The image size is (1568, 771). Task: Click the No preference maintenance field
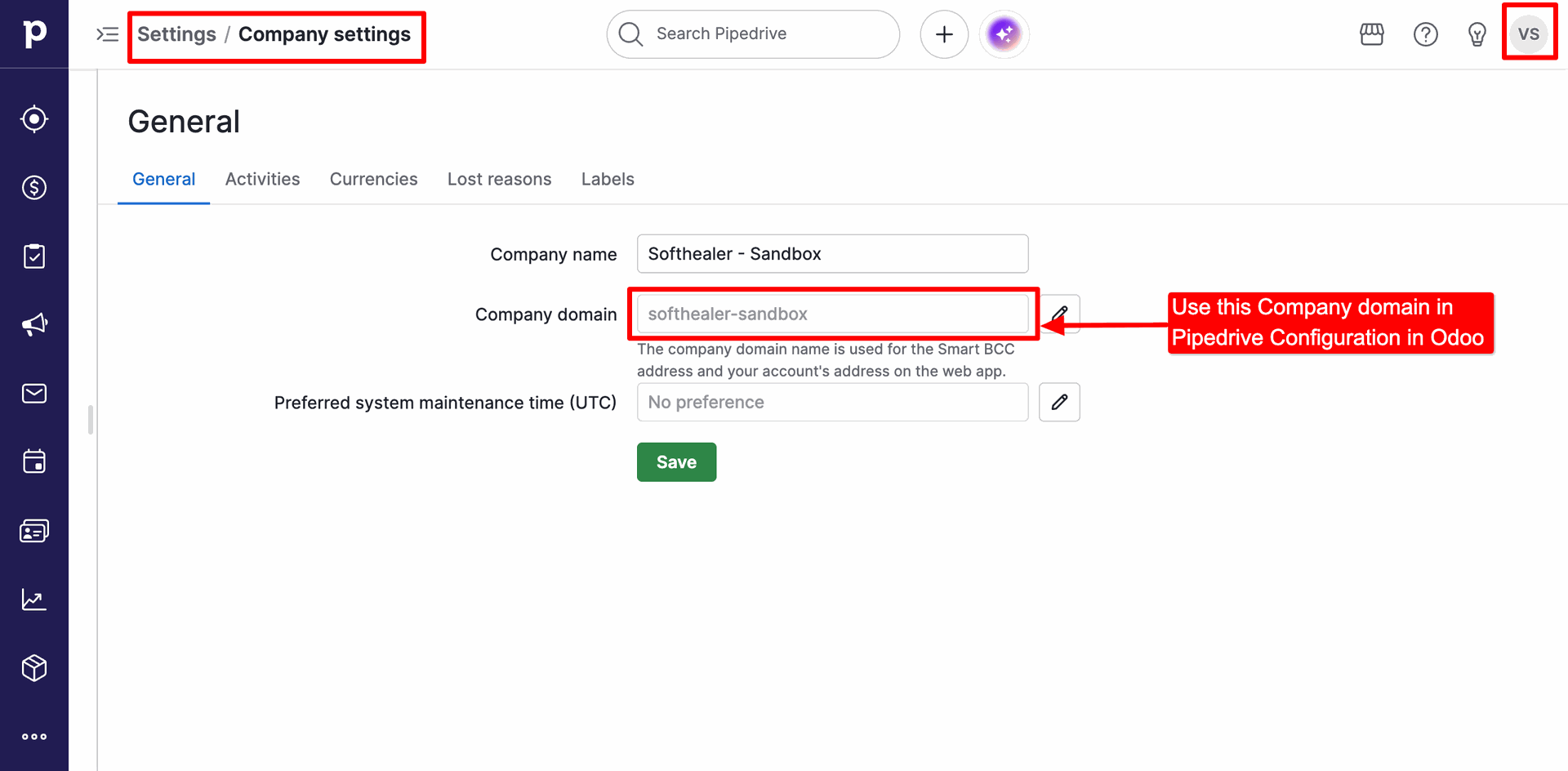point(832,402)
